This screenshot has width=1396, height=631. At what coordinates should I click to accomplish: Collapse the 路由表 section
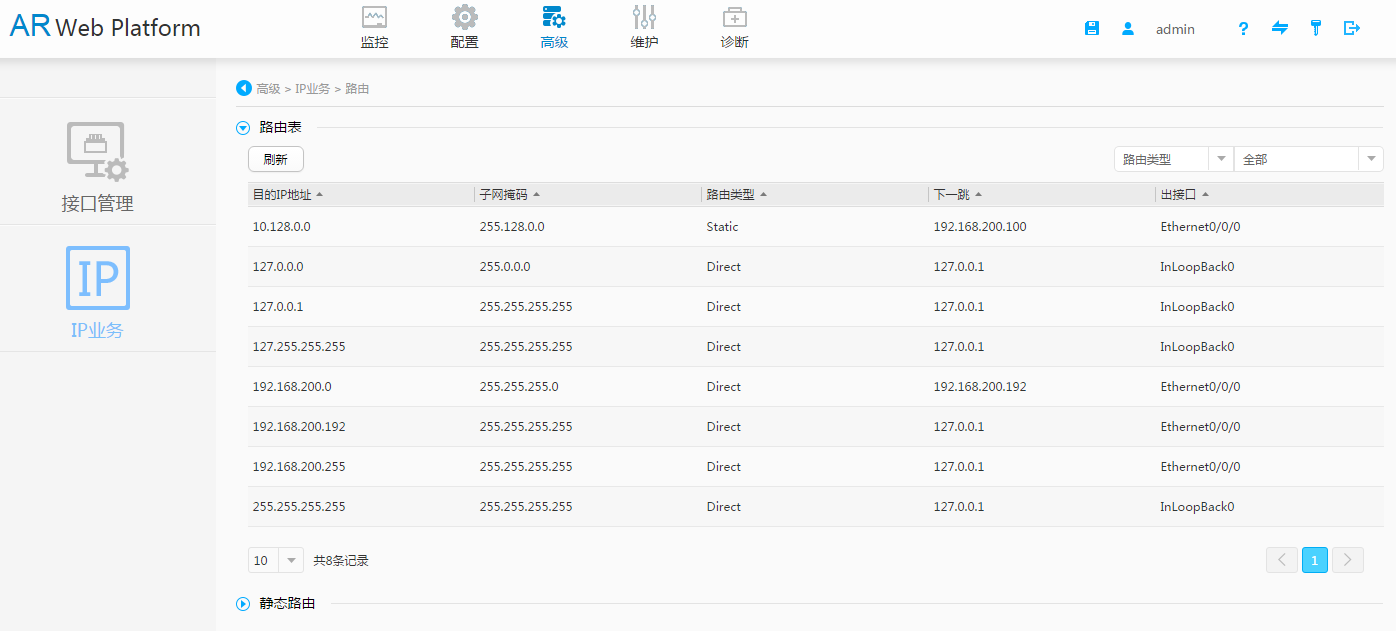tap(243, 127)
